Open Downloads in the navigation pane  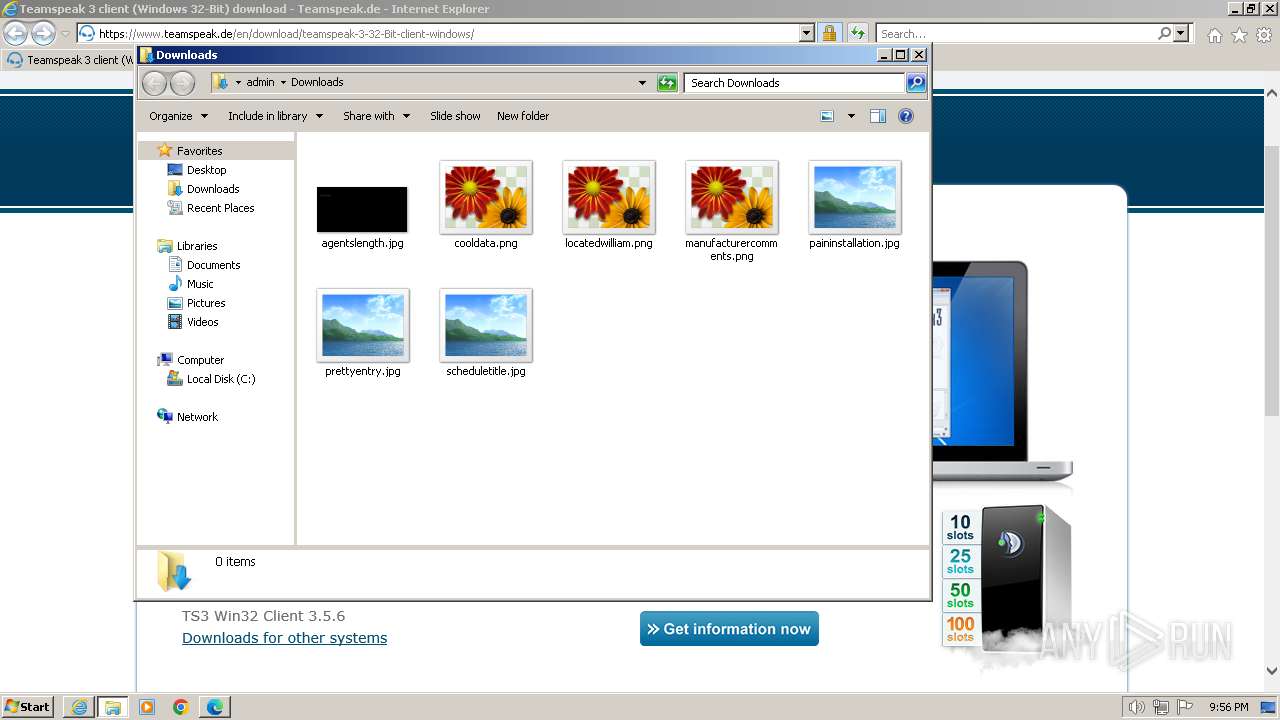[213, 189]
